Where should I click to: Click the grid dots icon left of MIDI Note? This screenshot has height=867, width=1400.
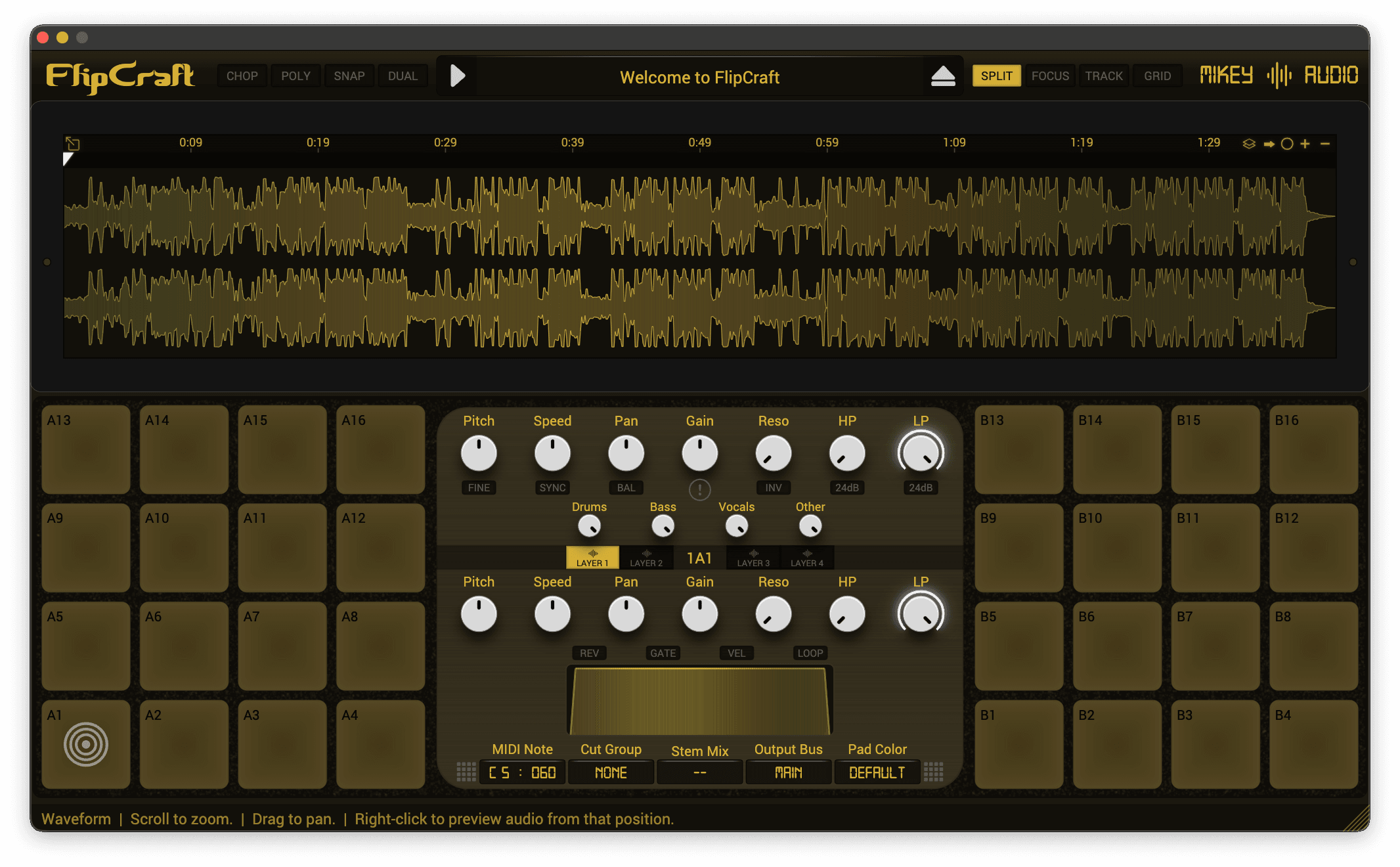[x=466, y=772]
